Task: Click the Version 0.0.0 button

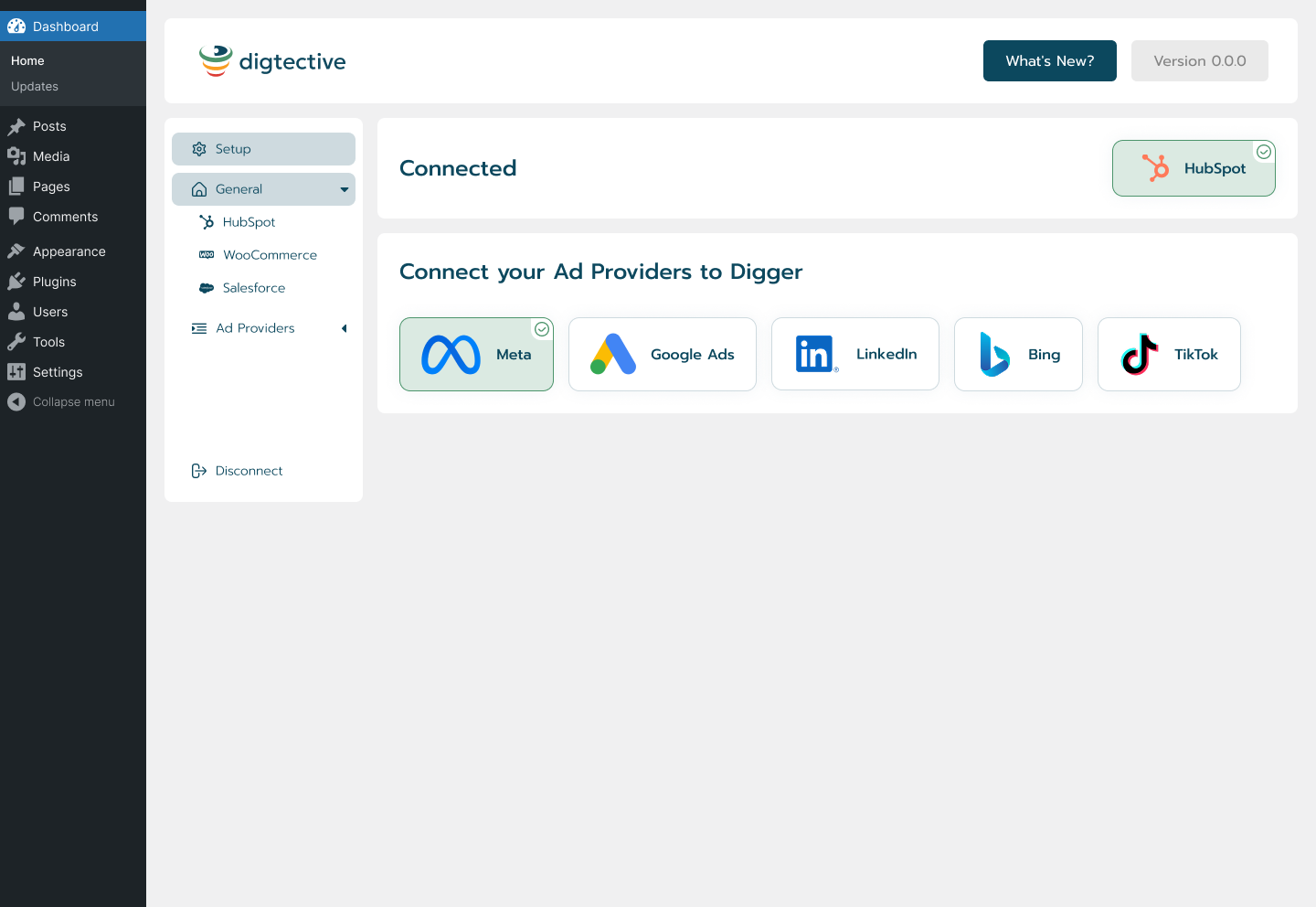Action: click(x=1200, y=61)
